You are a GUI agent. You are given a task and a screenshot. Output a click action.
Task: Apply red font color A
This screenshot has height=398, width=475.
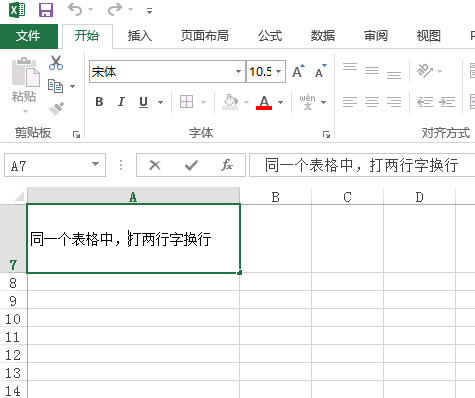click(264, 102)
